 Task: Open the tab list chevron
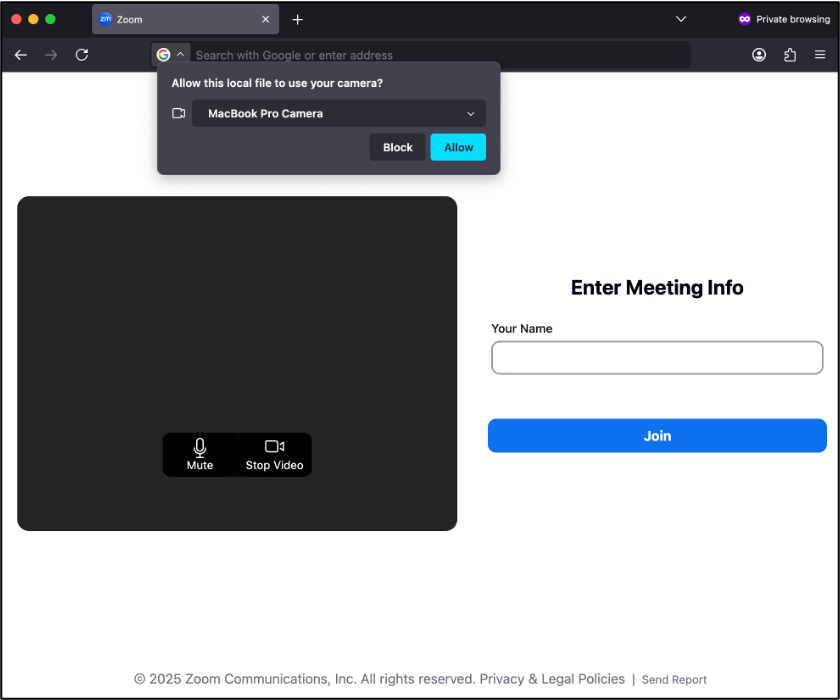tap(681, 19)
